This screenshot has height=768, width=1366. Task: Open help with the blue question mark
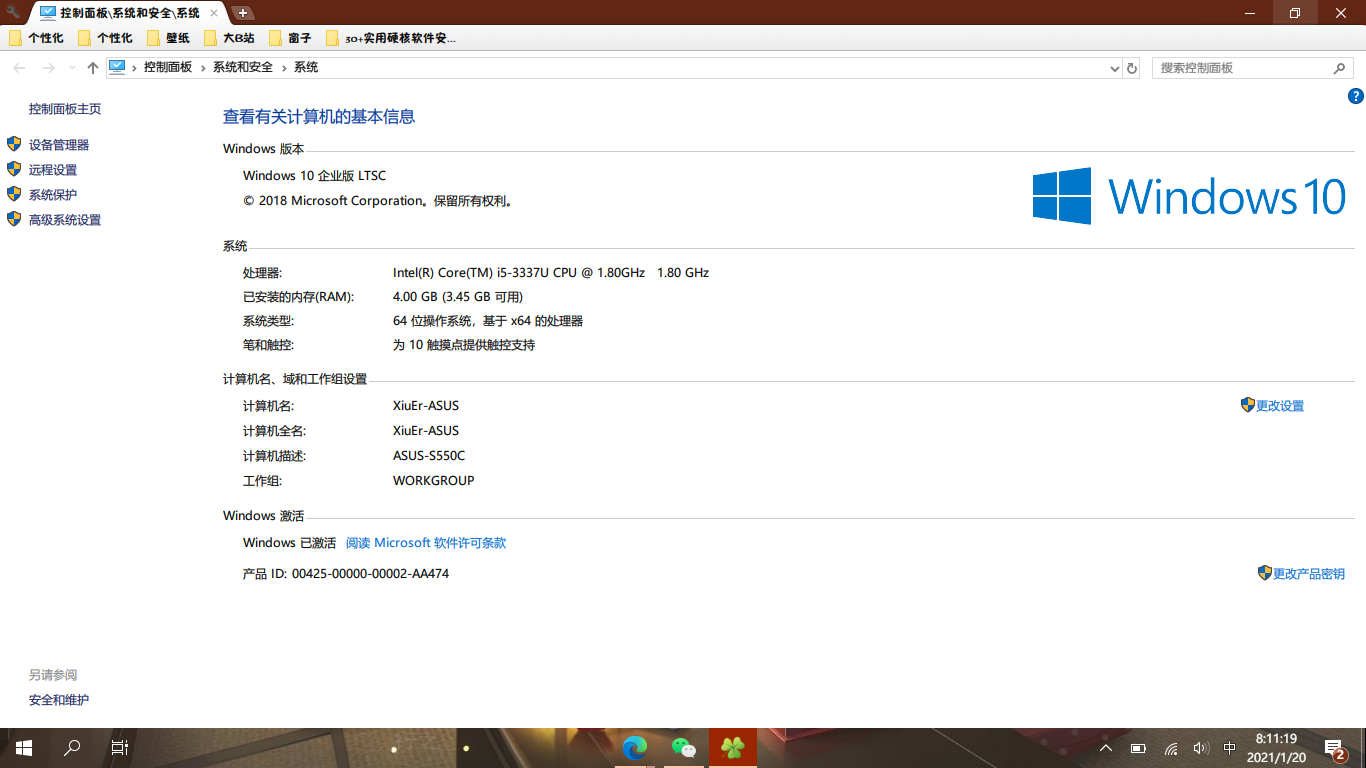[x=1356, y=96]
